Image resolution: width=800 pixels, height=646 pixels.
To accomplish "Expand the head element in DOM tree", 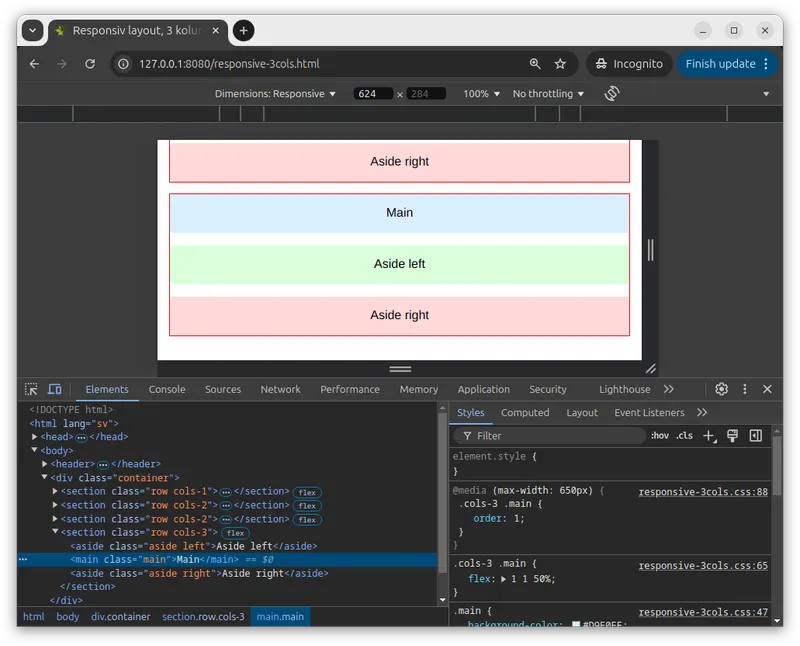I will (35, 437).
